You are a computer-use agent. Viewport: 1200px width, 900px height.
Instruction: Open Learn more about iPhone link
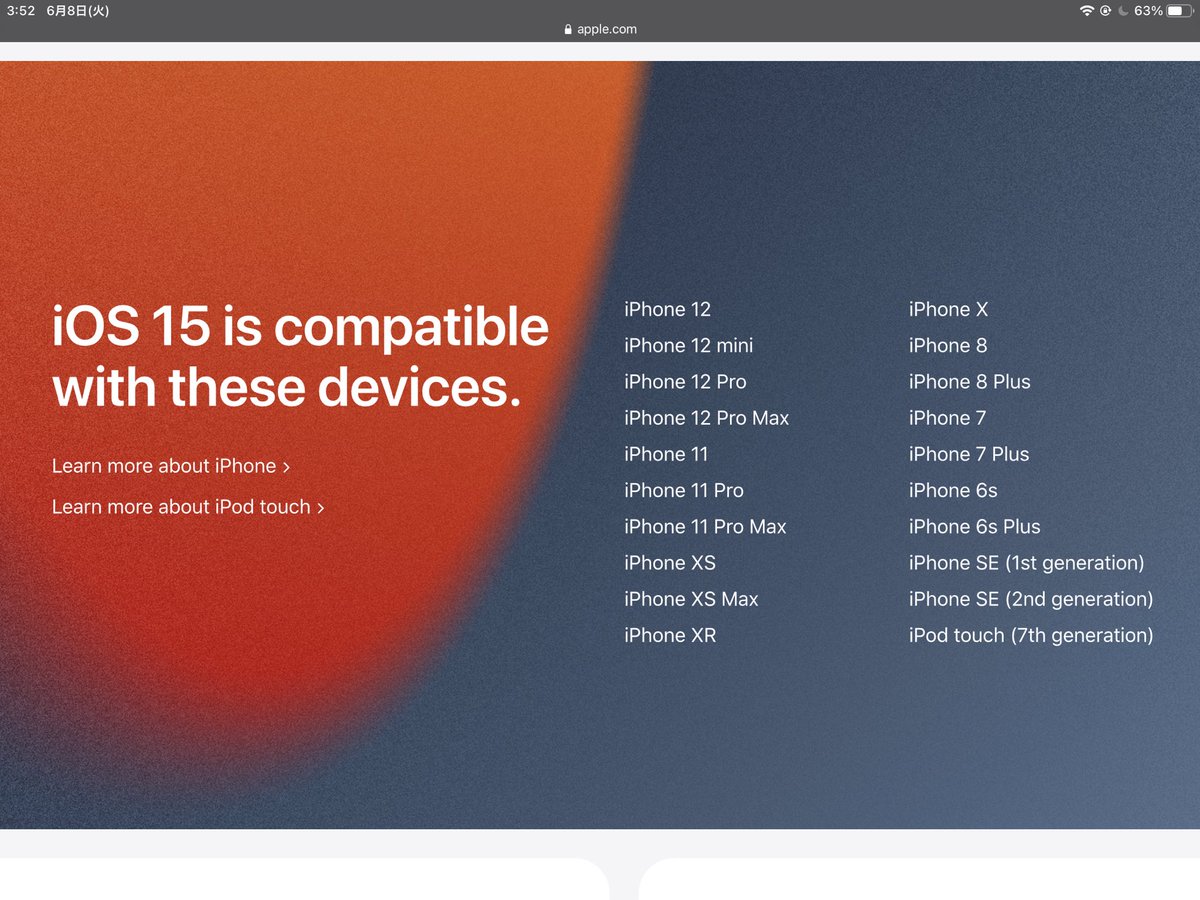point(171,466)
